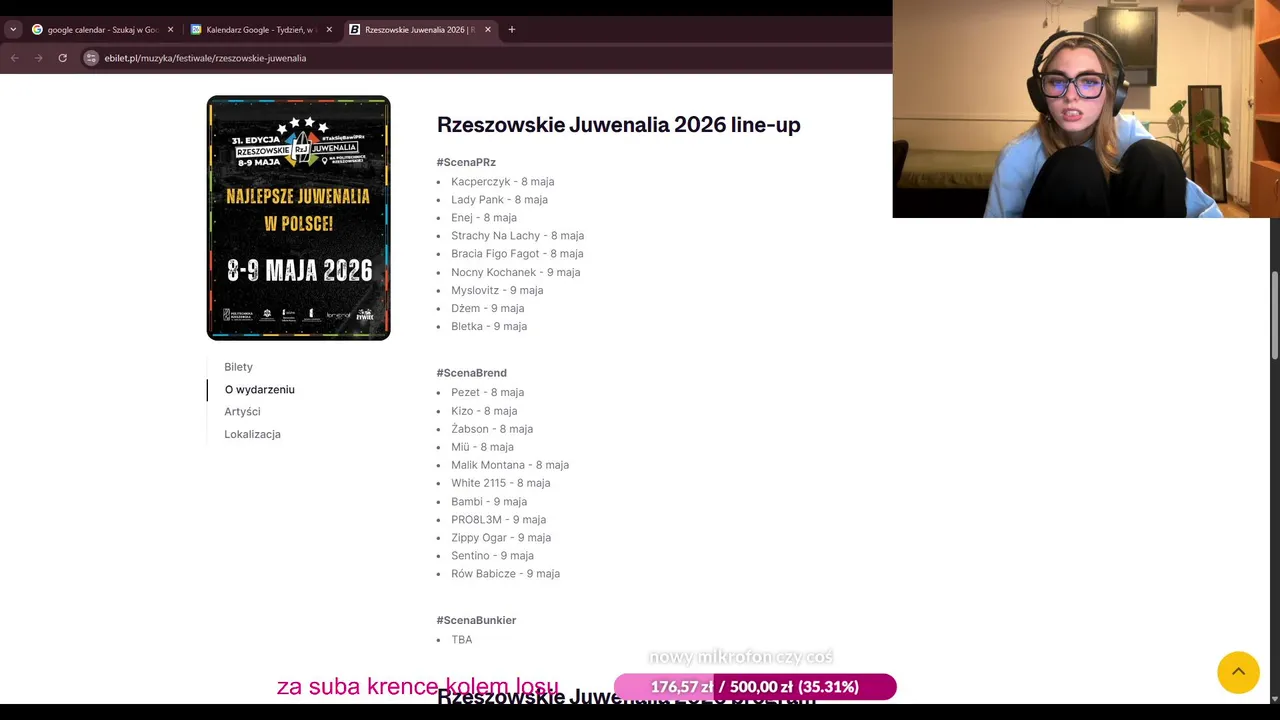Click the streamer webcam overlay
1280x720 pixels.
click(1086, 109)
